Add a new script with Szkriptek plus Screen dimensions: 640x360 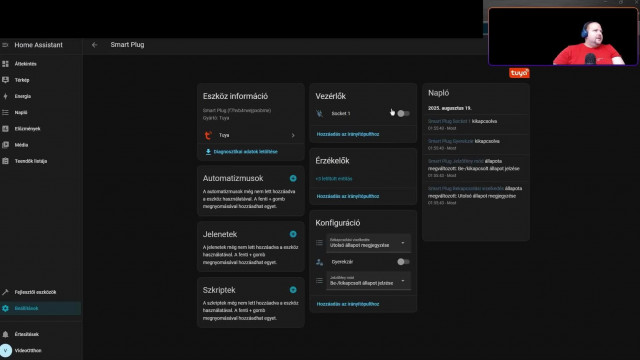coord(293,290)
